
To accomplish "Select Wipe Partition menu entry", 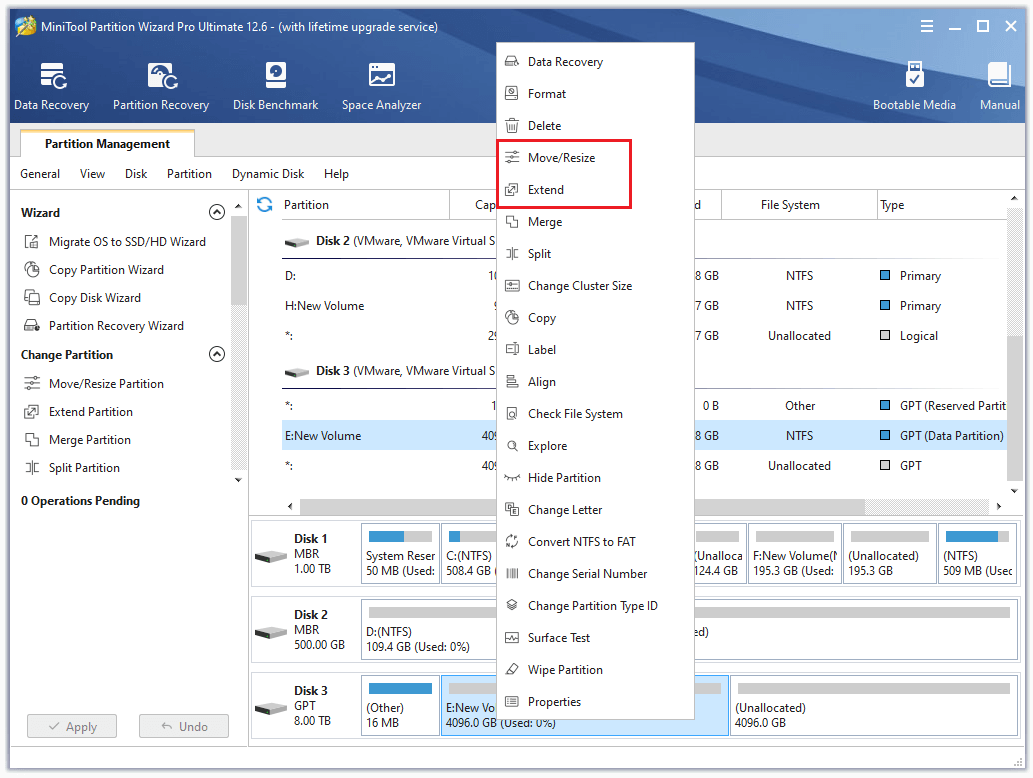I will pos(595,670).
